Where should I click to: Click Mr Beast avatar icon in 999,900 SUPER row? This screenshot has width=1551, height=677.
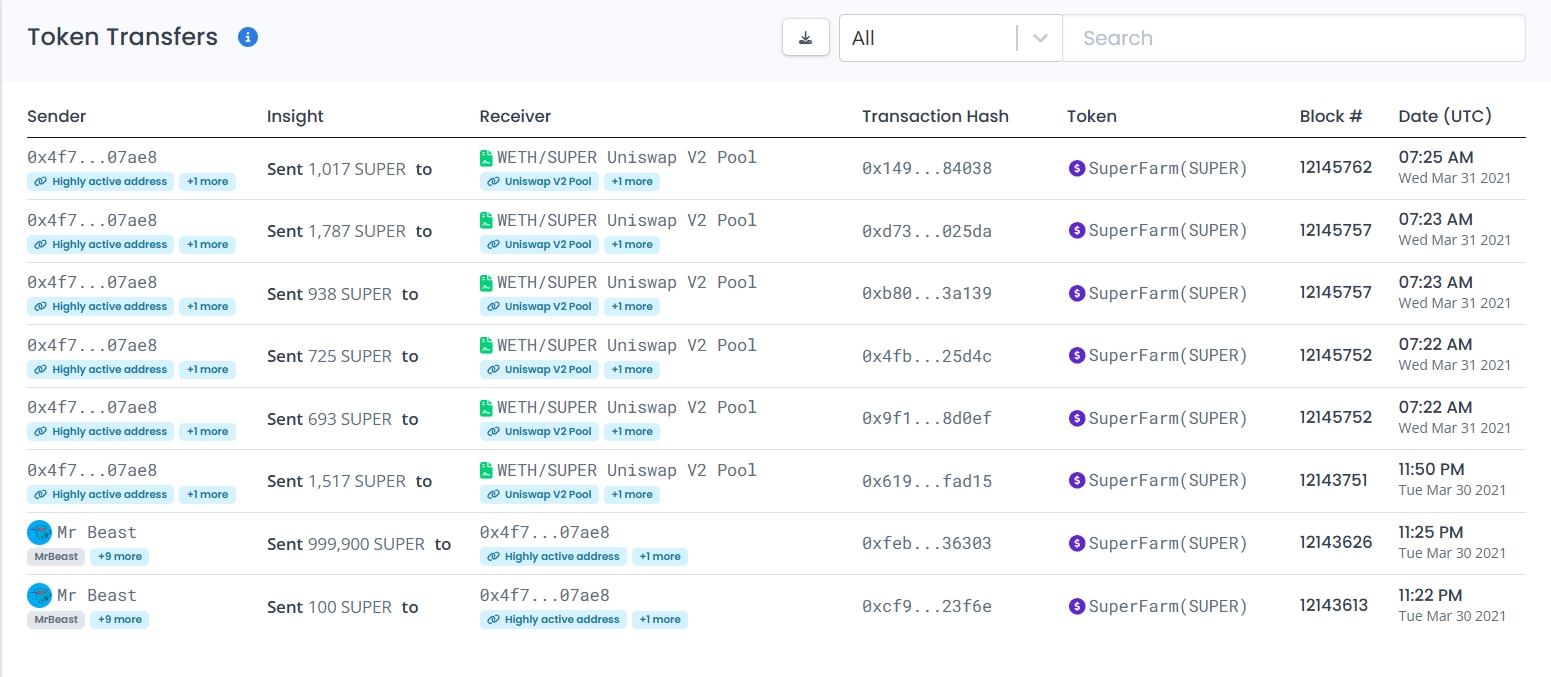click(39, 533)
